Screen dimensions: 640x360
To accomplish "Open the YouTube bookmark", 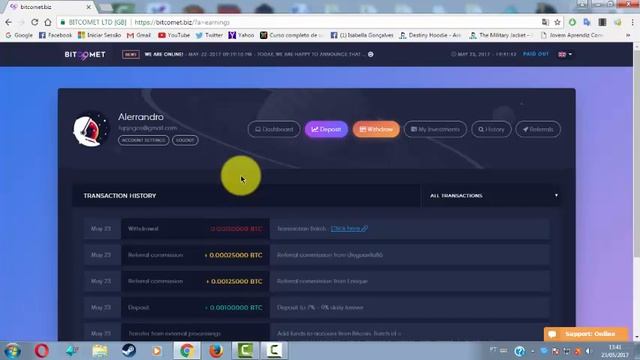I will tap(174, 36).
